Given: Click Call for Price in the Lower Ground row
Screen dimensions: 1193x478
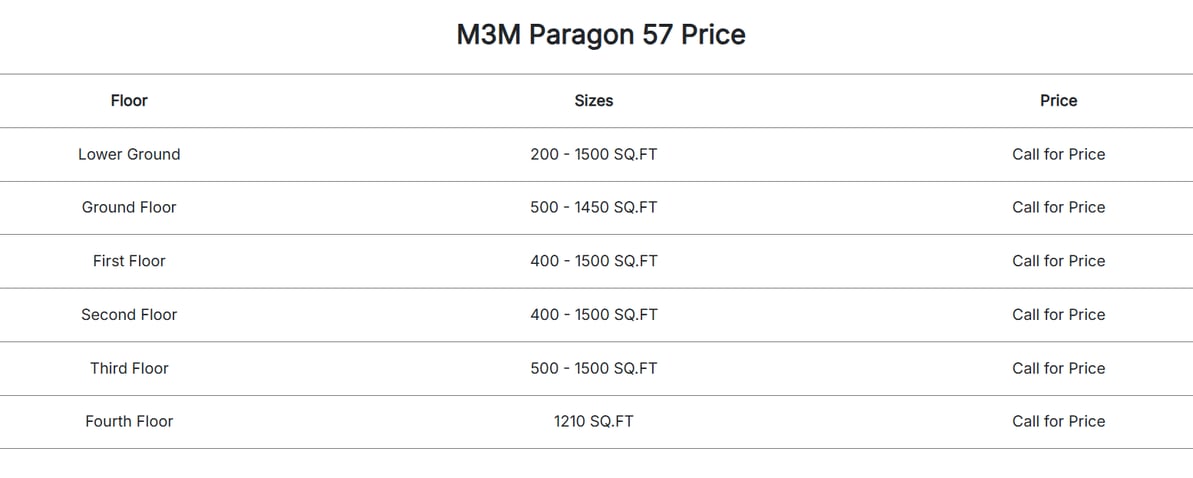Looking at the screenshot, I should [x=1058, y=155].
